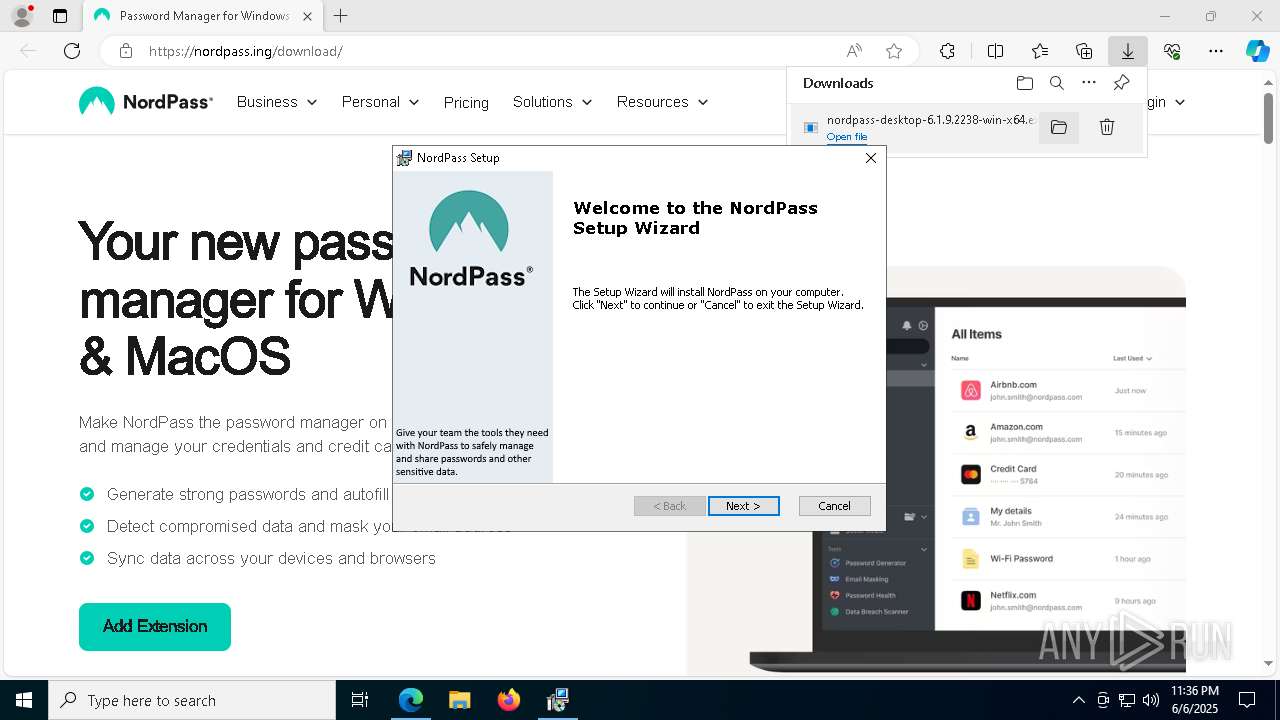Image resolution: width=1280 pixels, height=720 pixels.
Task: Open more options in Downloads panel
Action: click(1089, 83)
